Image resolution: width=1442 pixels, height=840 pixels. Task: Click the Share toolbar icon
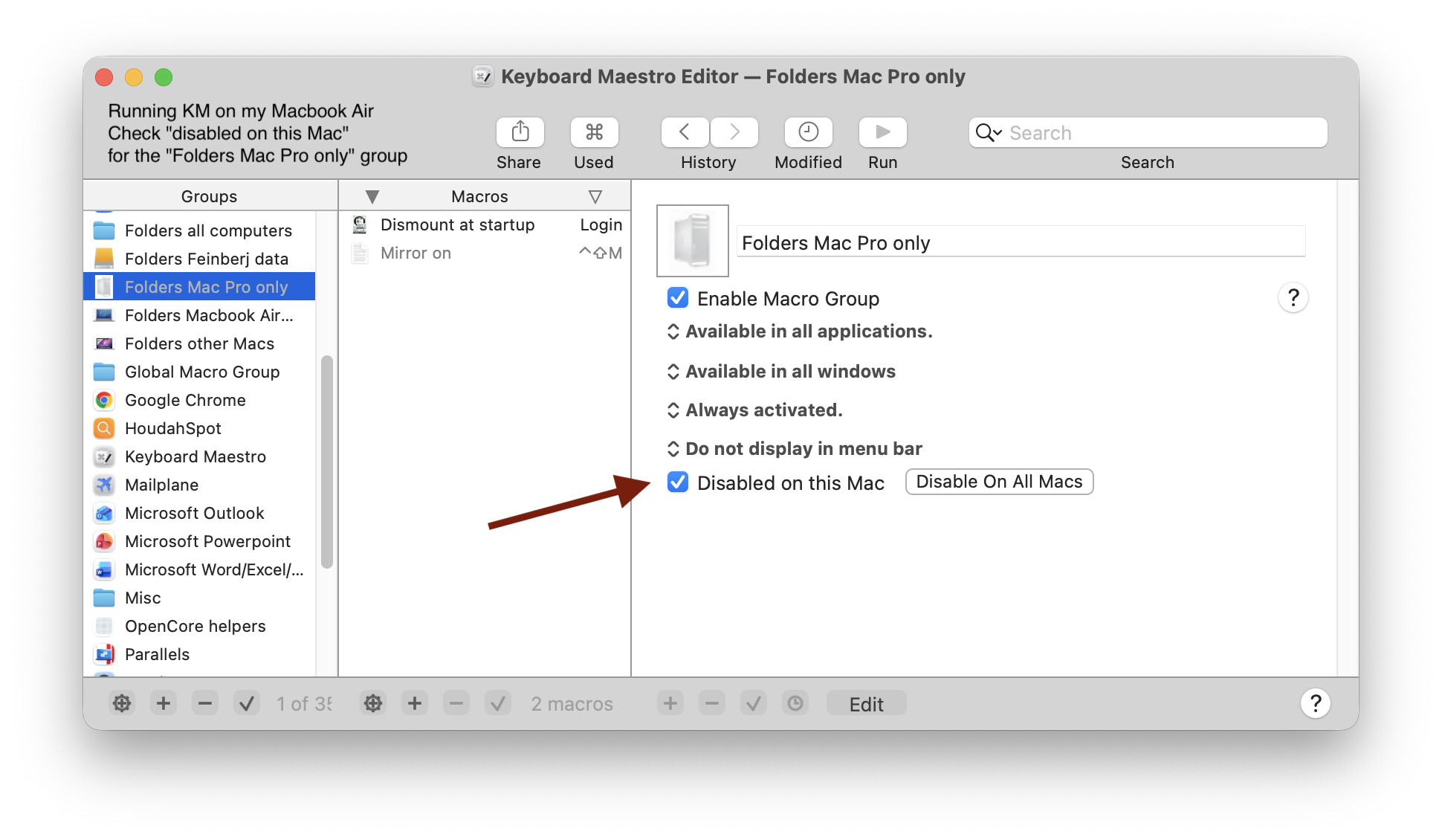(520, 132)
